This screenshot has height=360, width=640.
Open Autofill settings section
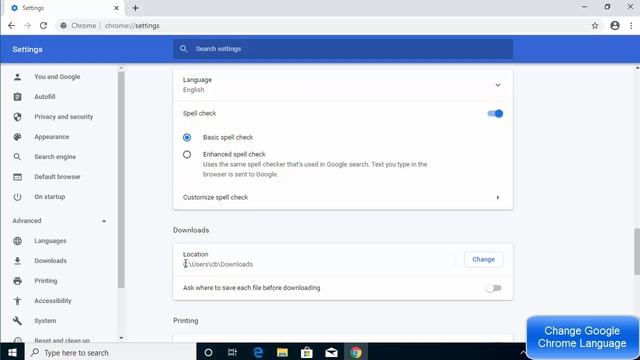click(x=44, y=97)
